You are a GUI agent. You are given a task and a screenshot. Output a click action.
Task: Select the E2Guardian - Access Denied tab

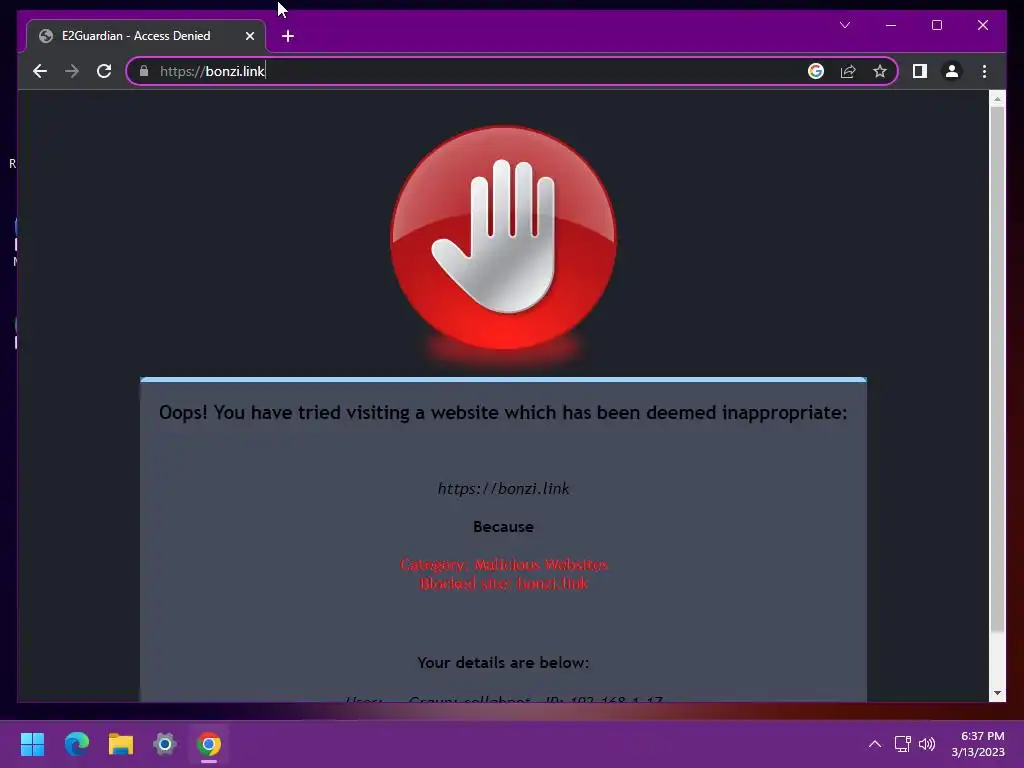click(146, 36)
